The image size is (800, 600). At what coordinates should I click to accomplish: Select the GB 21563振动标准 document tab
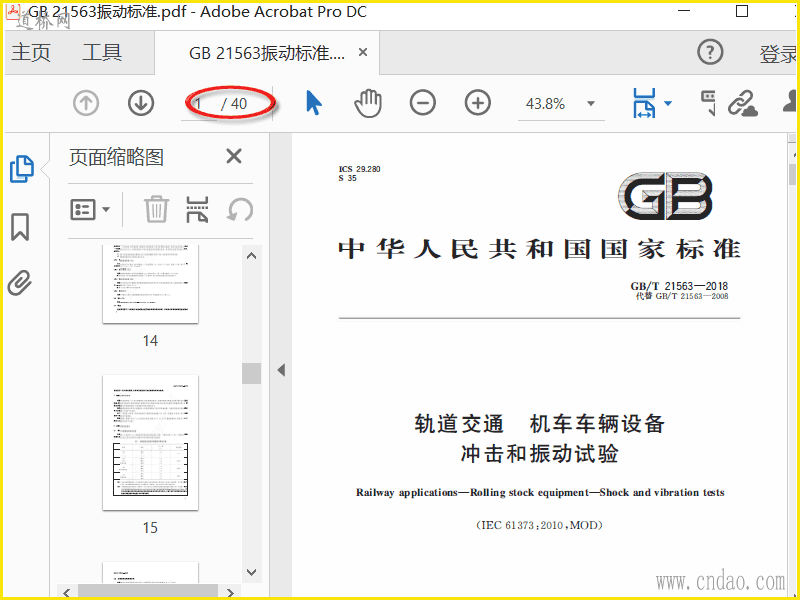click(266, 53)
